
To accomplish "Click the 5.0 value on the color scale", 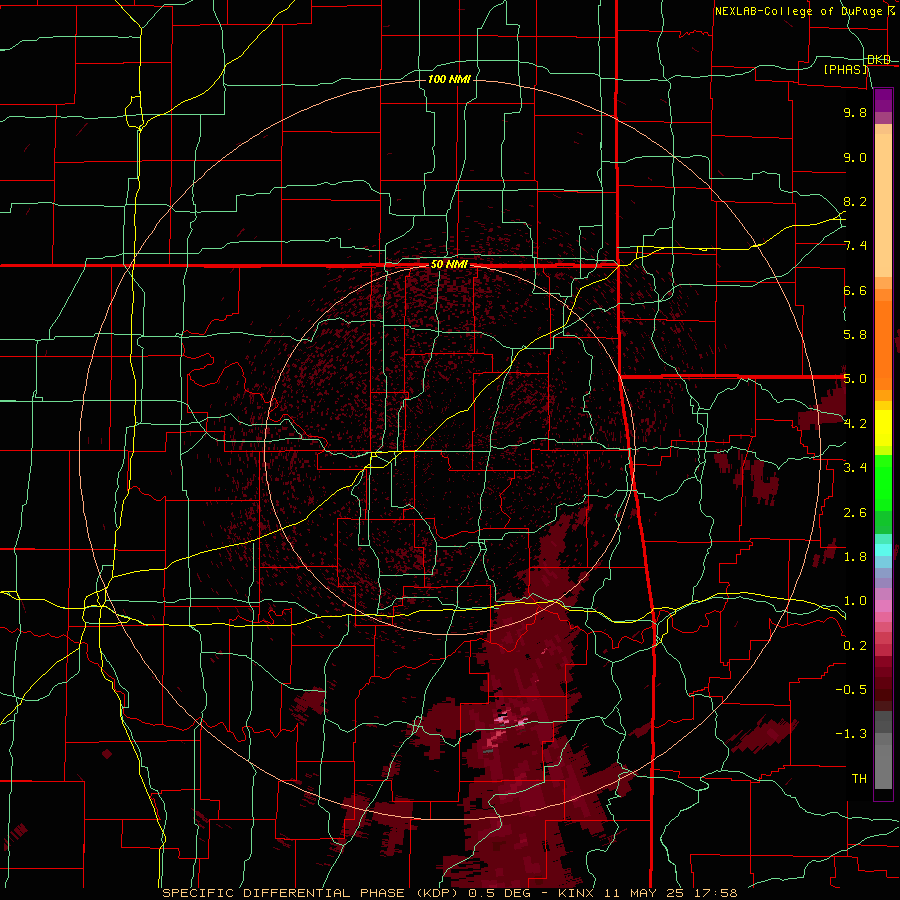I will click(855, 379).
